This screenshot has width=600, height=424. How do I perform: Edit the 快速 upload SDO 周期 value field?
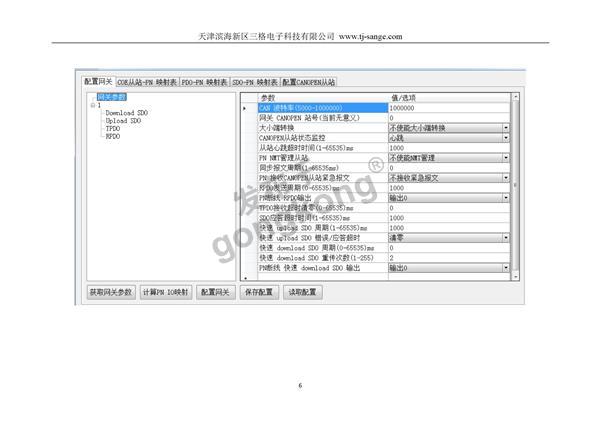(x=449, y=228)
